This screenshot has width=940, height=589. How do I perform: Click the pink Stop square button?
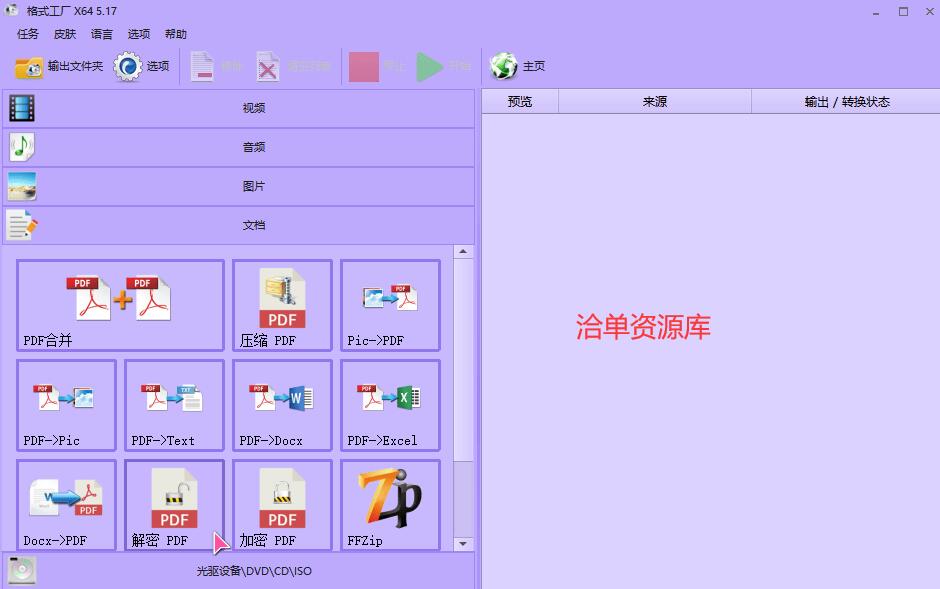(x=364, y=66)
